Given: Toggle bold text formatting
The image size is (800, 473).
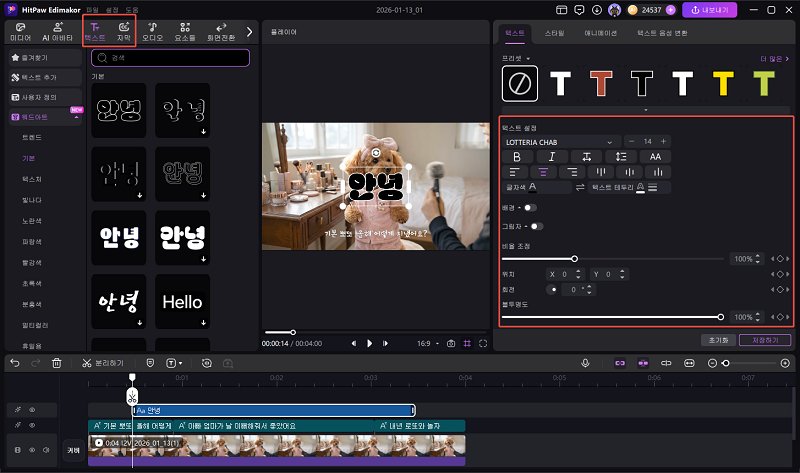Looking at the screenshot, I should [517, 156].
